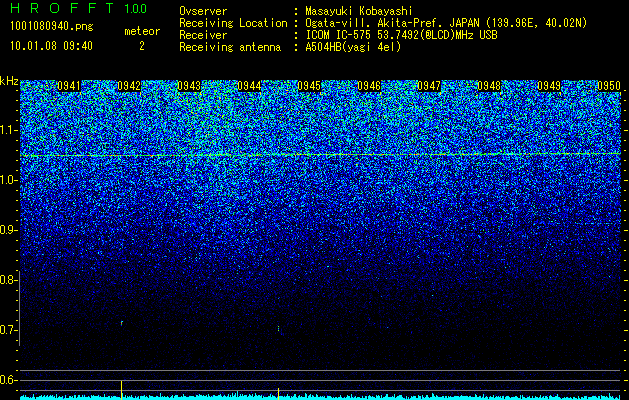629x400 pixels.
Task: Click the 0945 time marker
Action: (x=309, y=86)
